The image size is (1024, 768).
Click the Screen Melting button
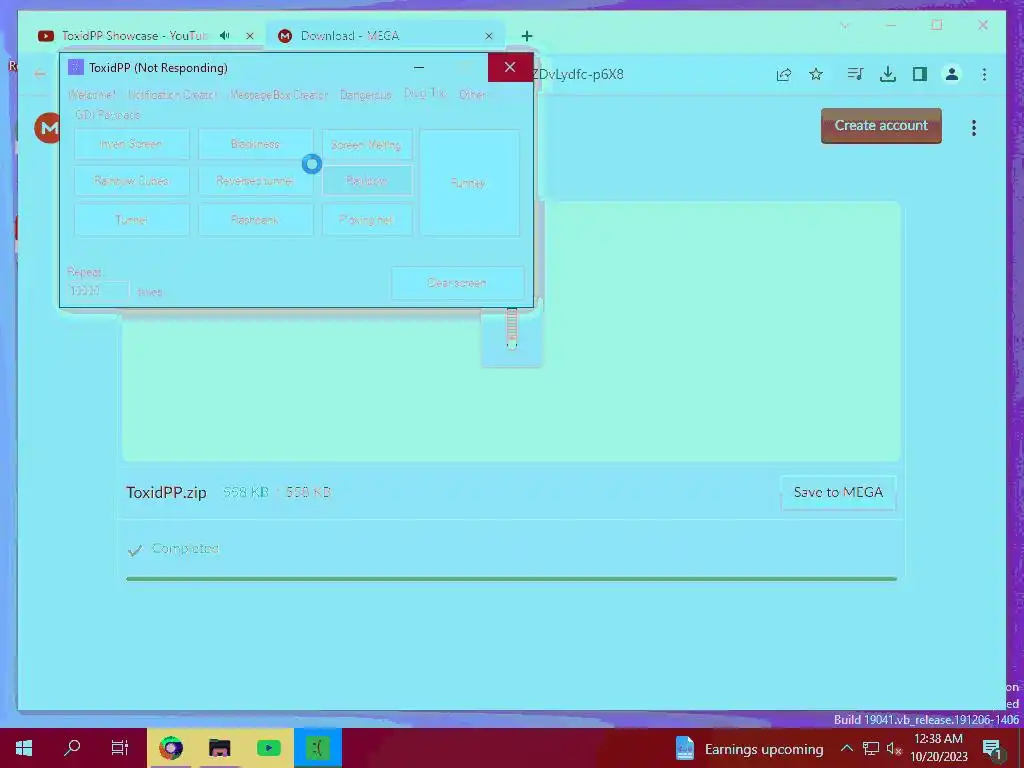tap(367, 145)
